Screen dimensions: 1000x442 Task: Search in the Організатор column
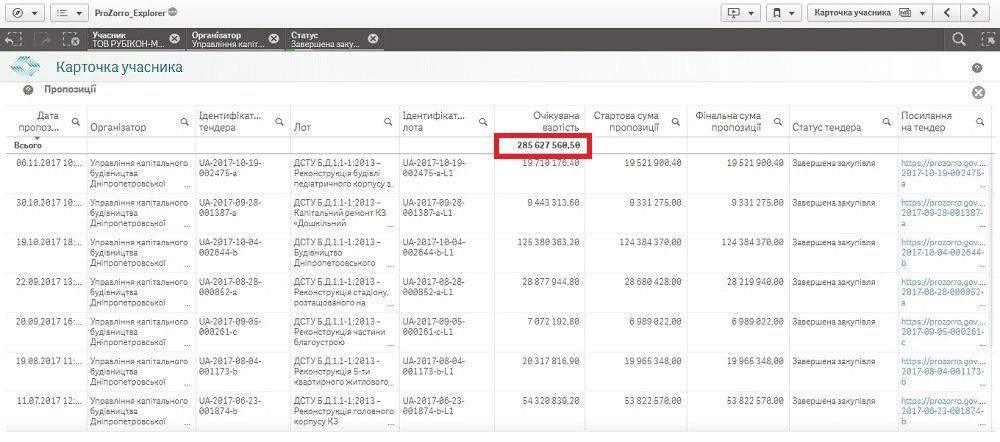point(183,122)
